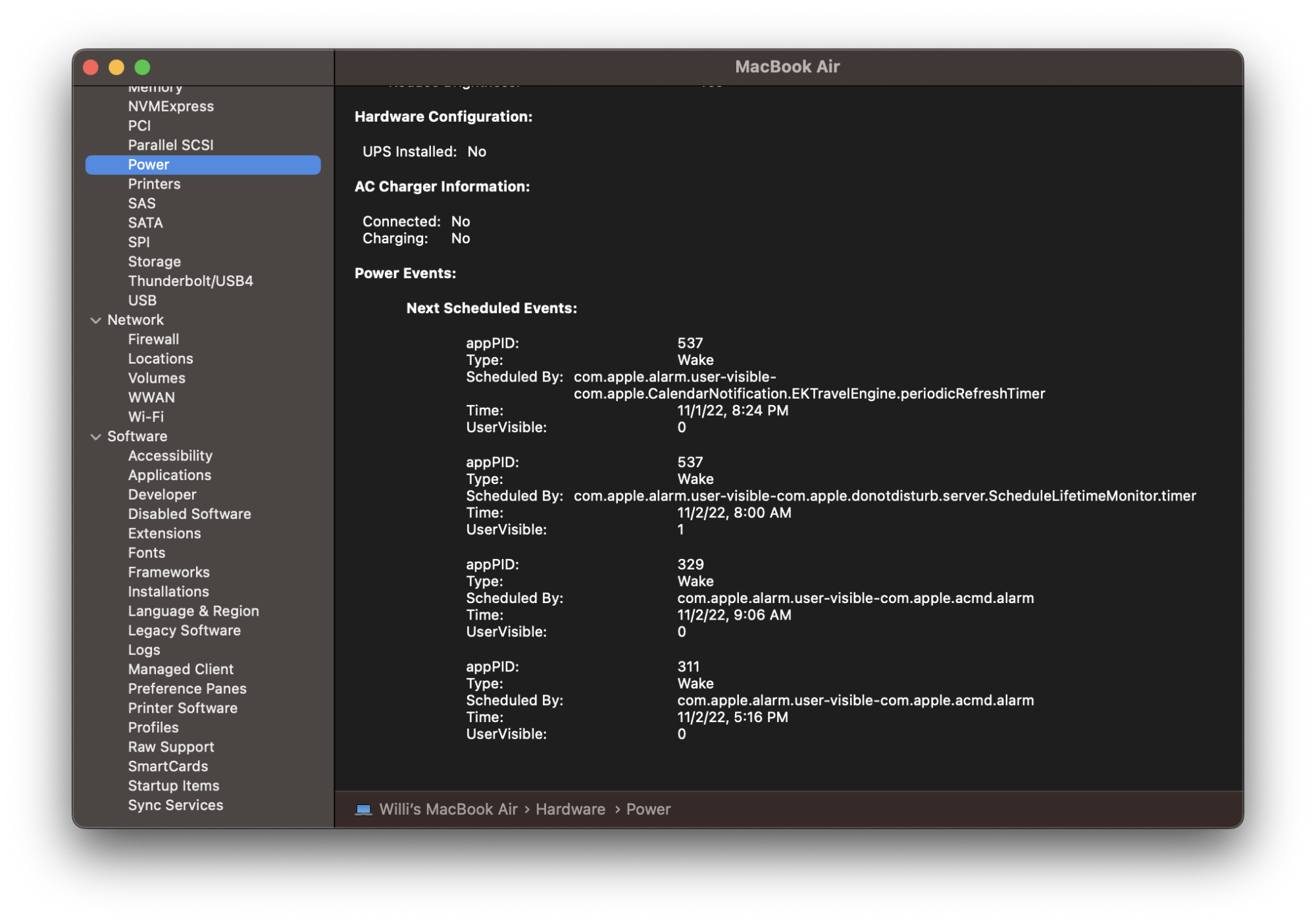Click the UPS Installed No value
Viewport: 1316px width, 924px height.
[476, 151]
